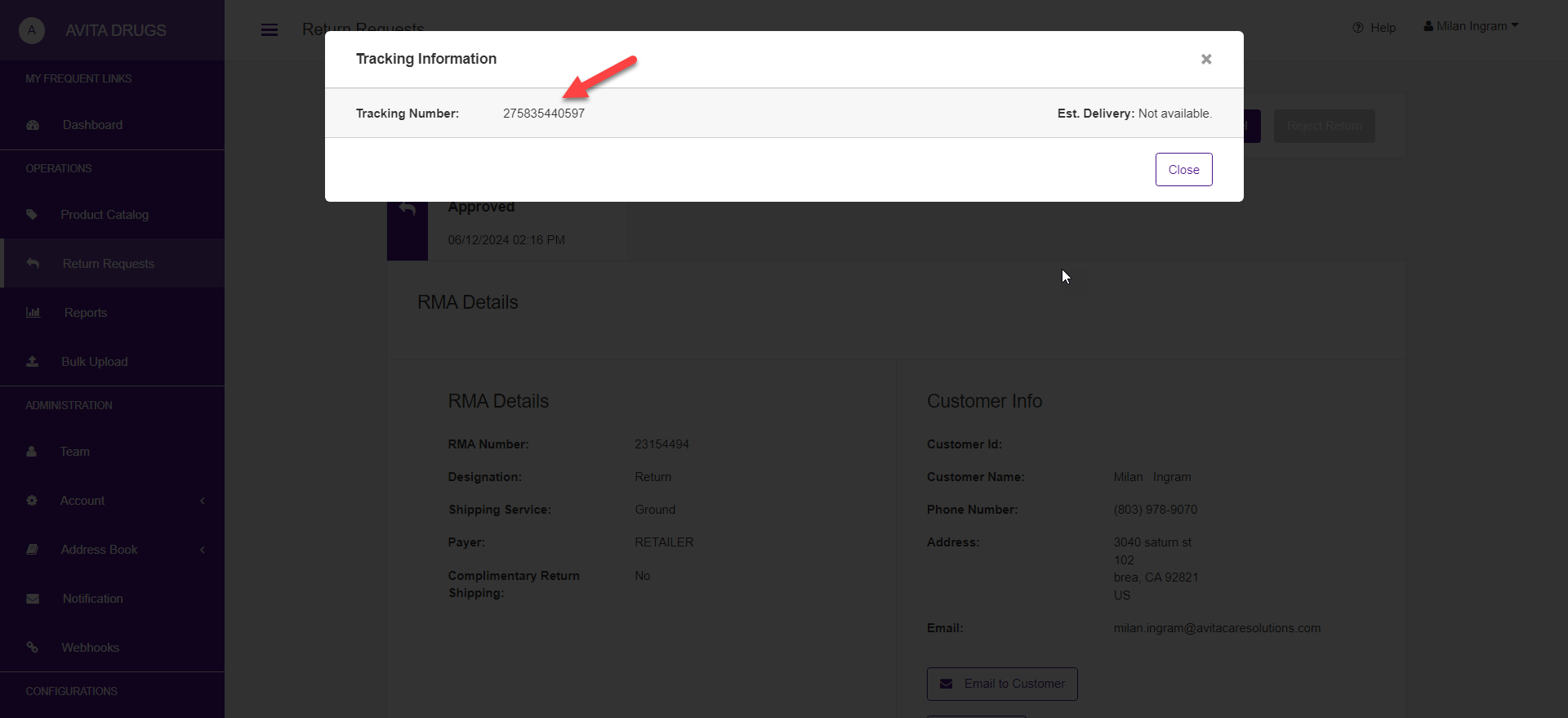Click the envelope icon in Email to Customer
1568x718 pixels.
click(947, 684)
